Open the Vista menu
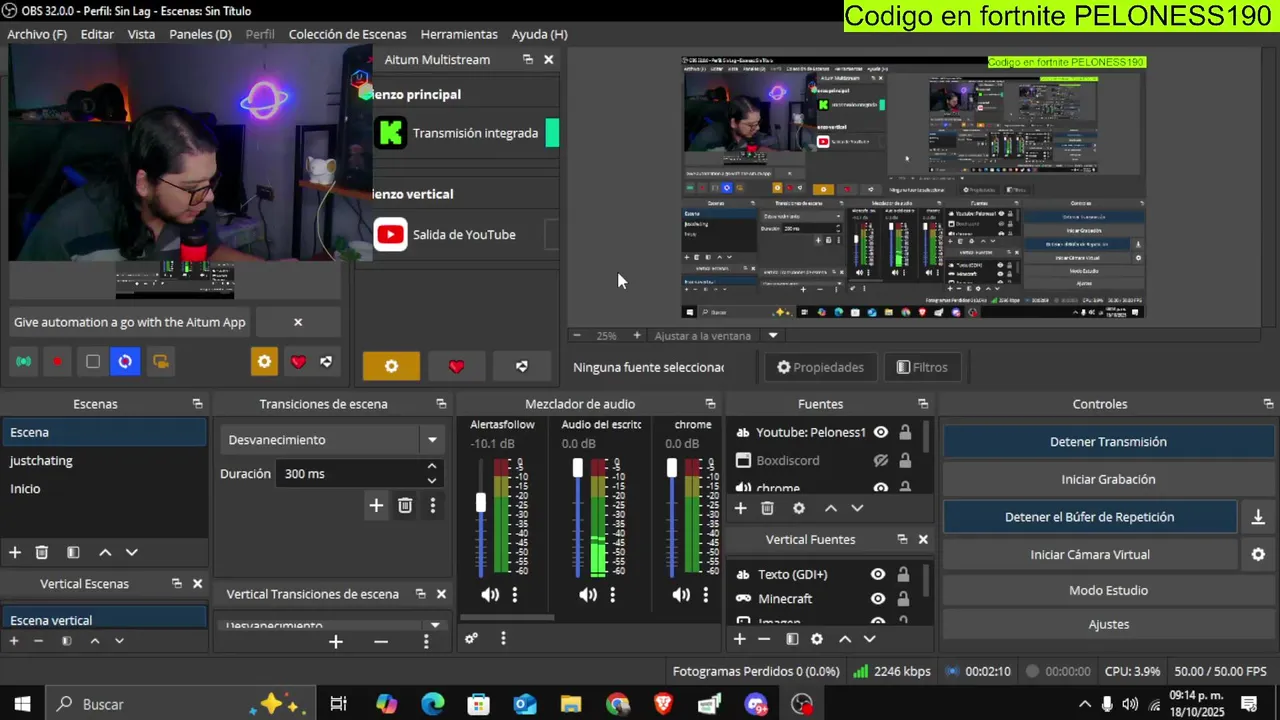Screen dimensions: 1280x720 [x=141, y=34]
